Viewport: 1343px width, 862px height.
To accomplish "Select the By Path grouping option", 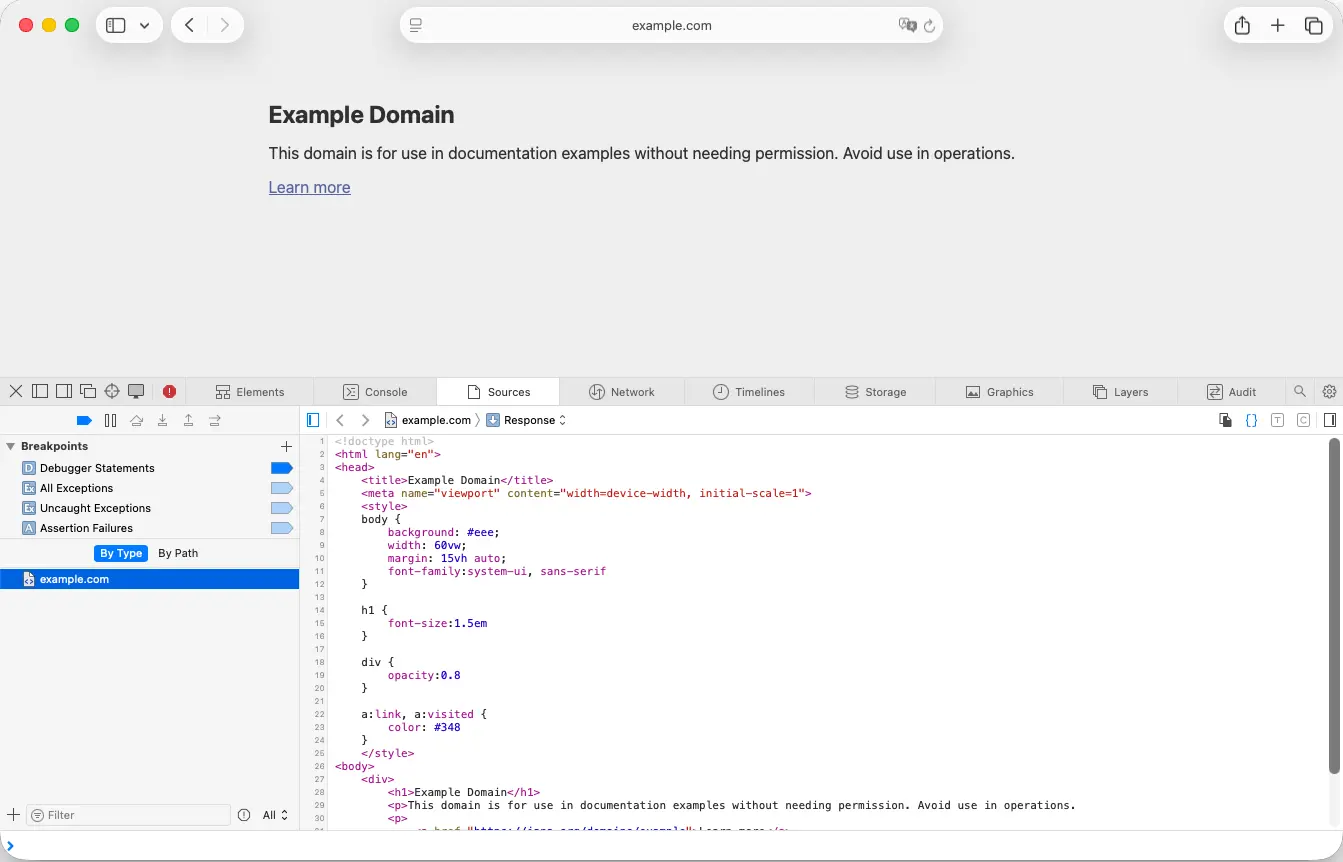I will (x=178, y=553).
